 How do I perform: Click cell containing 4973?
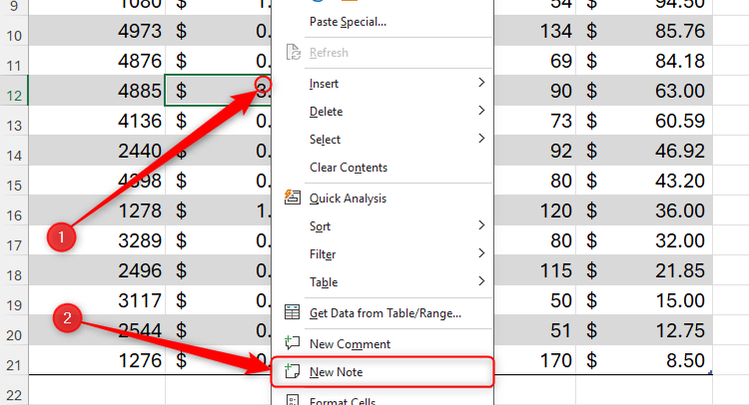click(97, 31)
